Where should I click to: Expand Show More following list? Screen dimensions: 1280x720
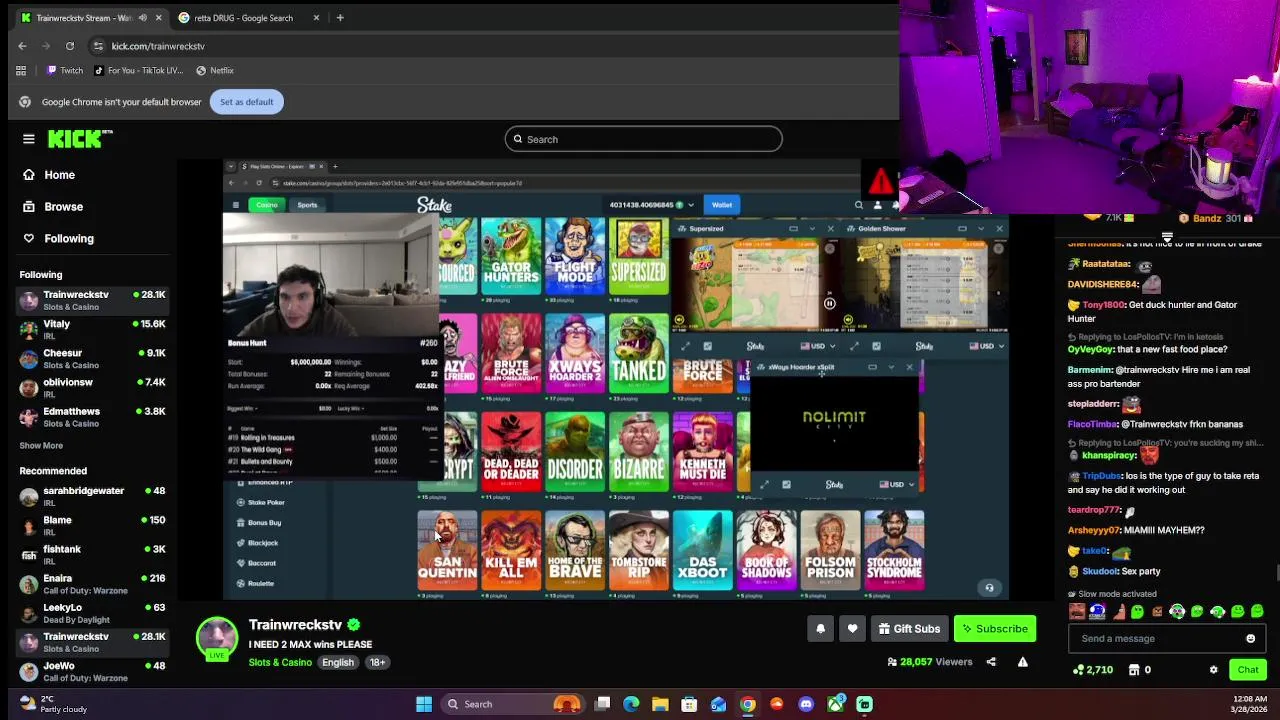[41, 446]
